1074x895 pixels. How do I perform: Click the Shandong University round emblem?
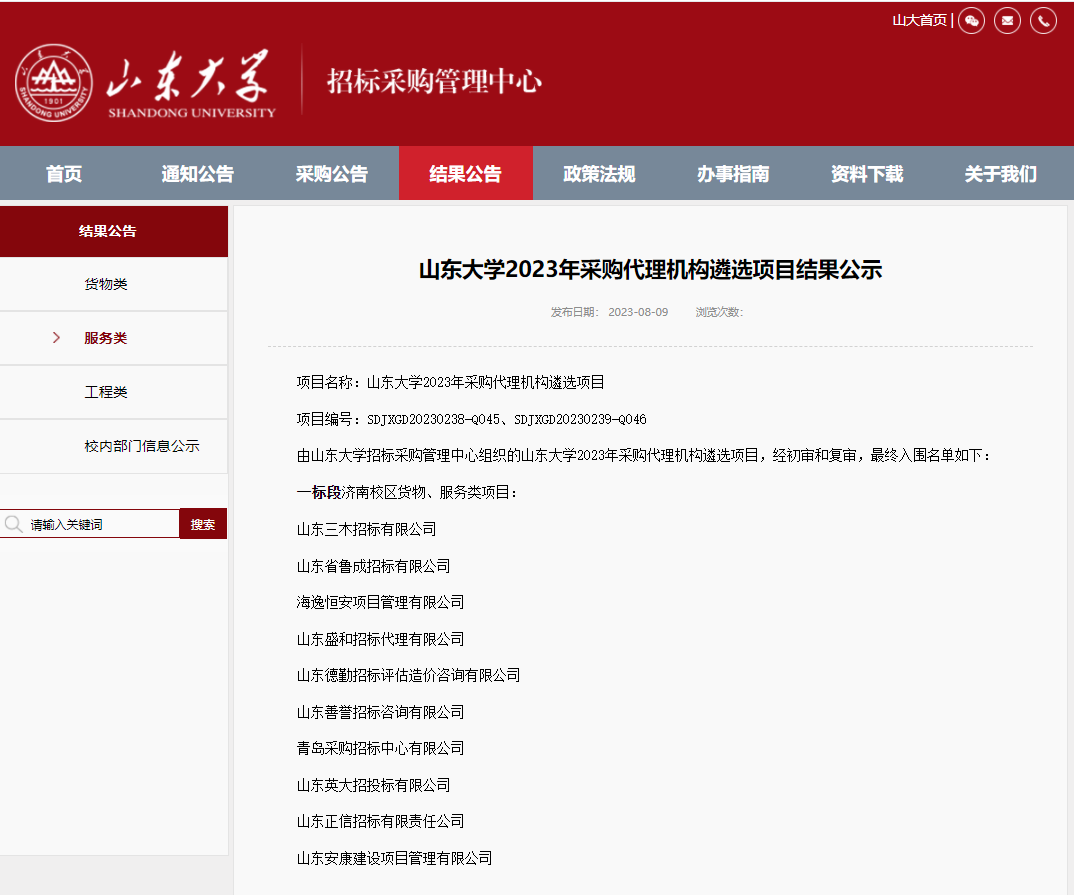(53, 83)
